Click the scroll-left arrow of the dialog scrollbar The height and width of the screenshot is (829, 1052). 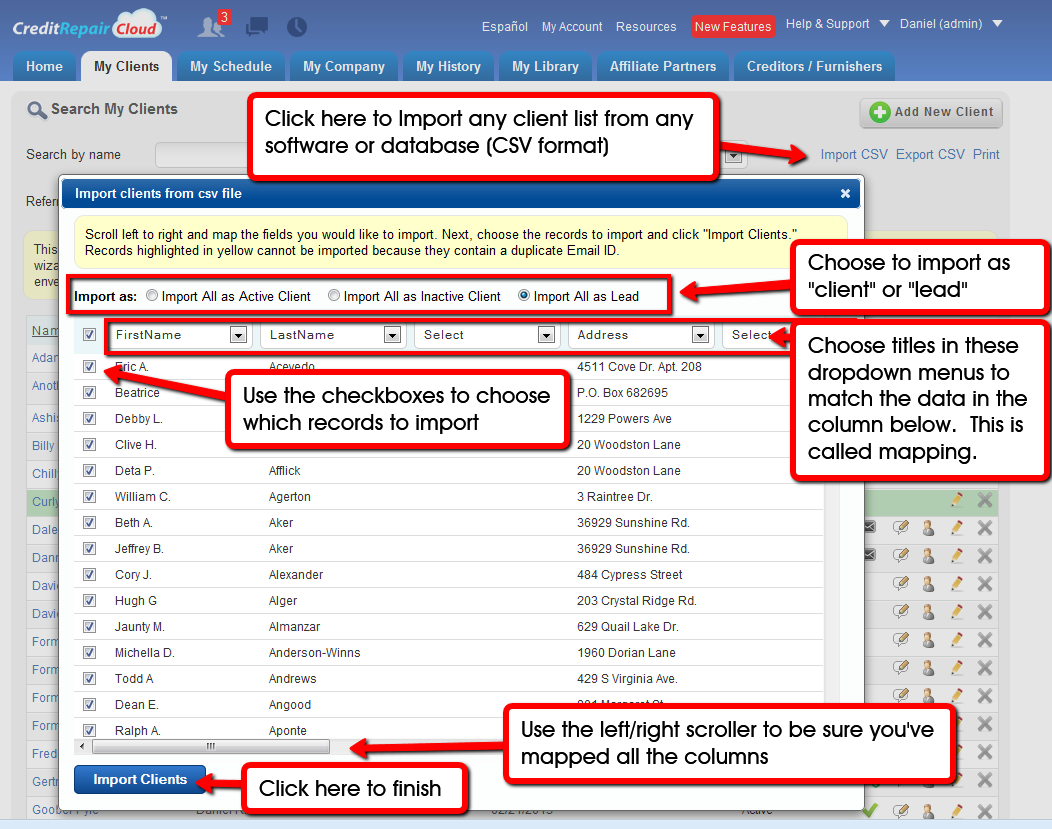pyautogui.click(x=82, y=746)
